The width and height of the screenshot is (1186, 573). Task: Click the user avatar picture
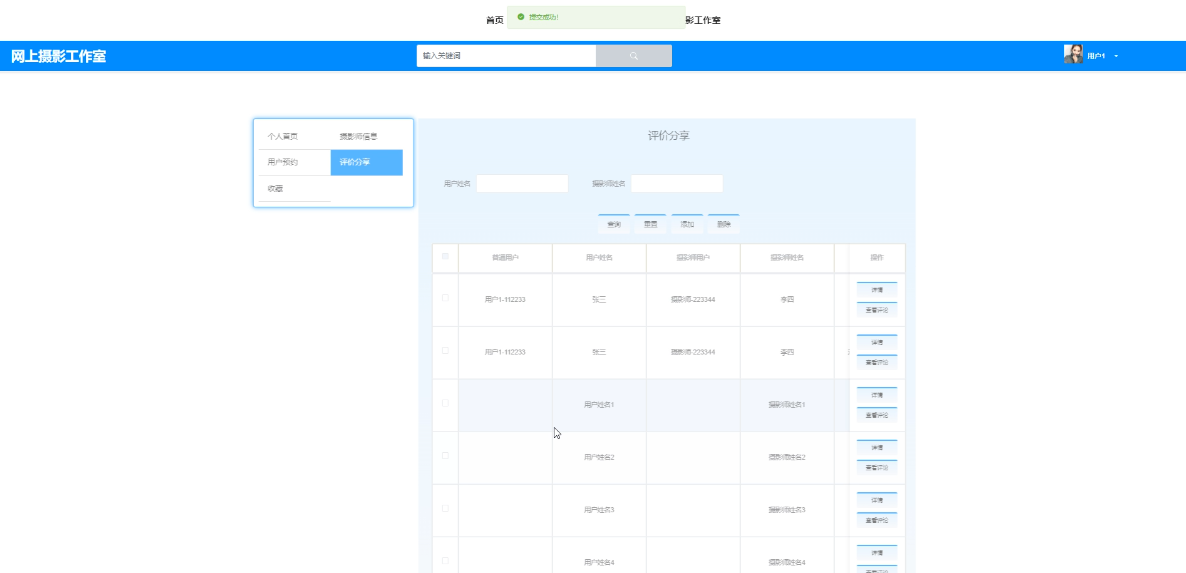pyautogui.click(x=1073, y=54)
